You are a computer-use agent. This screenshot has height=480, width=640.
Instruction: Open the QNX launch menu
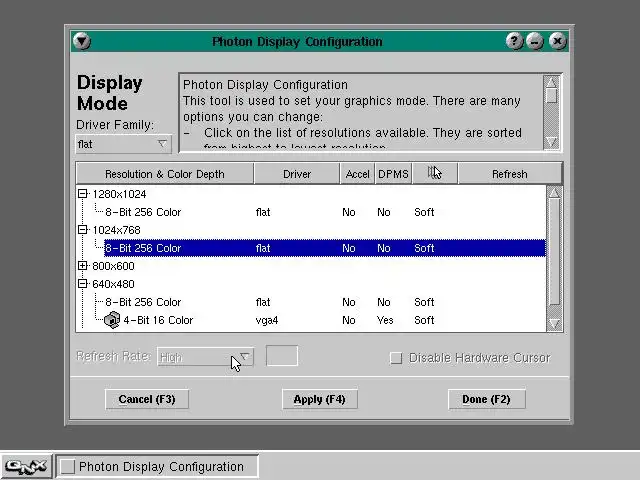26,467
